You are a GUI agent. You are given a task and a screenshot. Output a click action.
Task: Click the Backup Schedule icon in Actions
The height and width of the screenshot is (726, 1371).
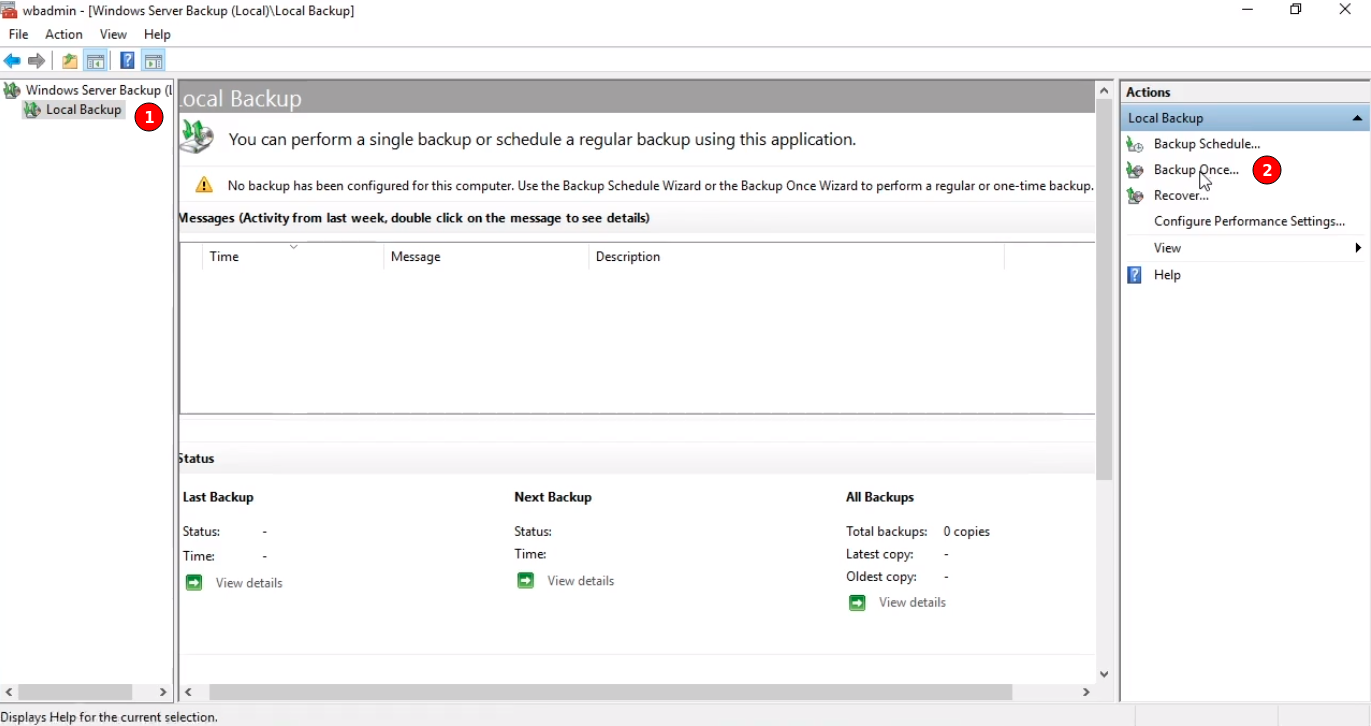click(x=1135, y=144)
